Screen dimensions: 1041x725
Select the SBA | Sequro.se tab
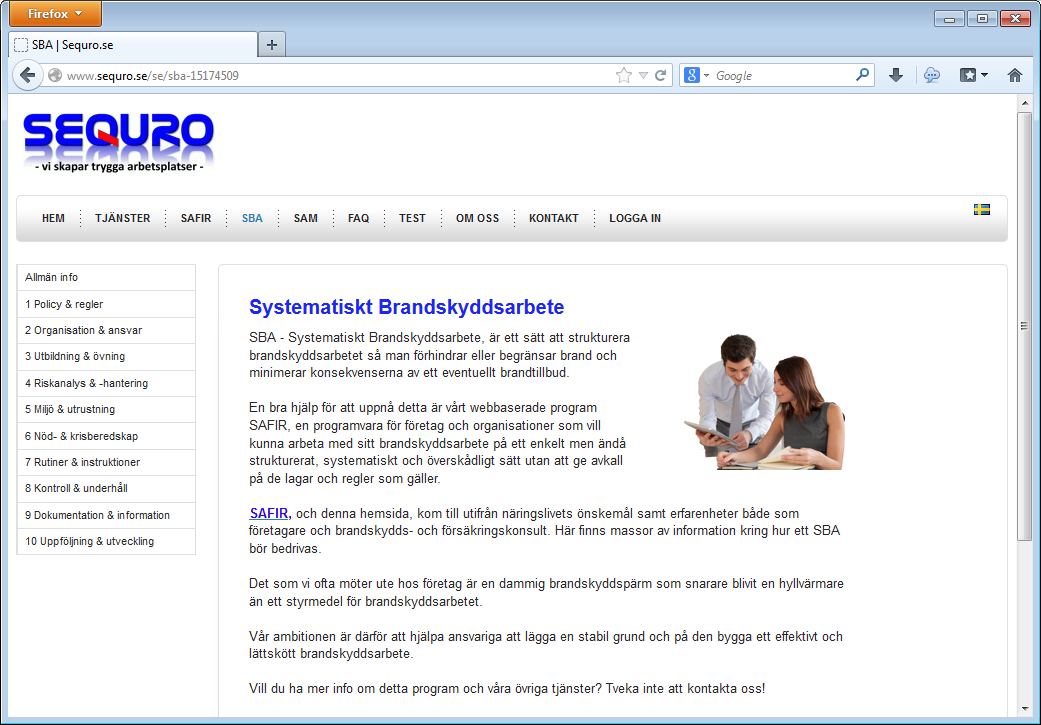(133, 44)
